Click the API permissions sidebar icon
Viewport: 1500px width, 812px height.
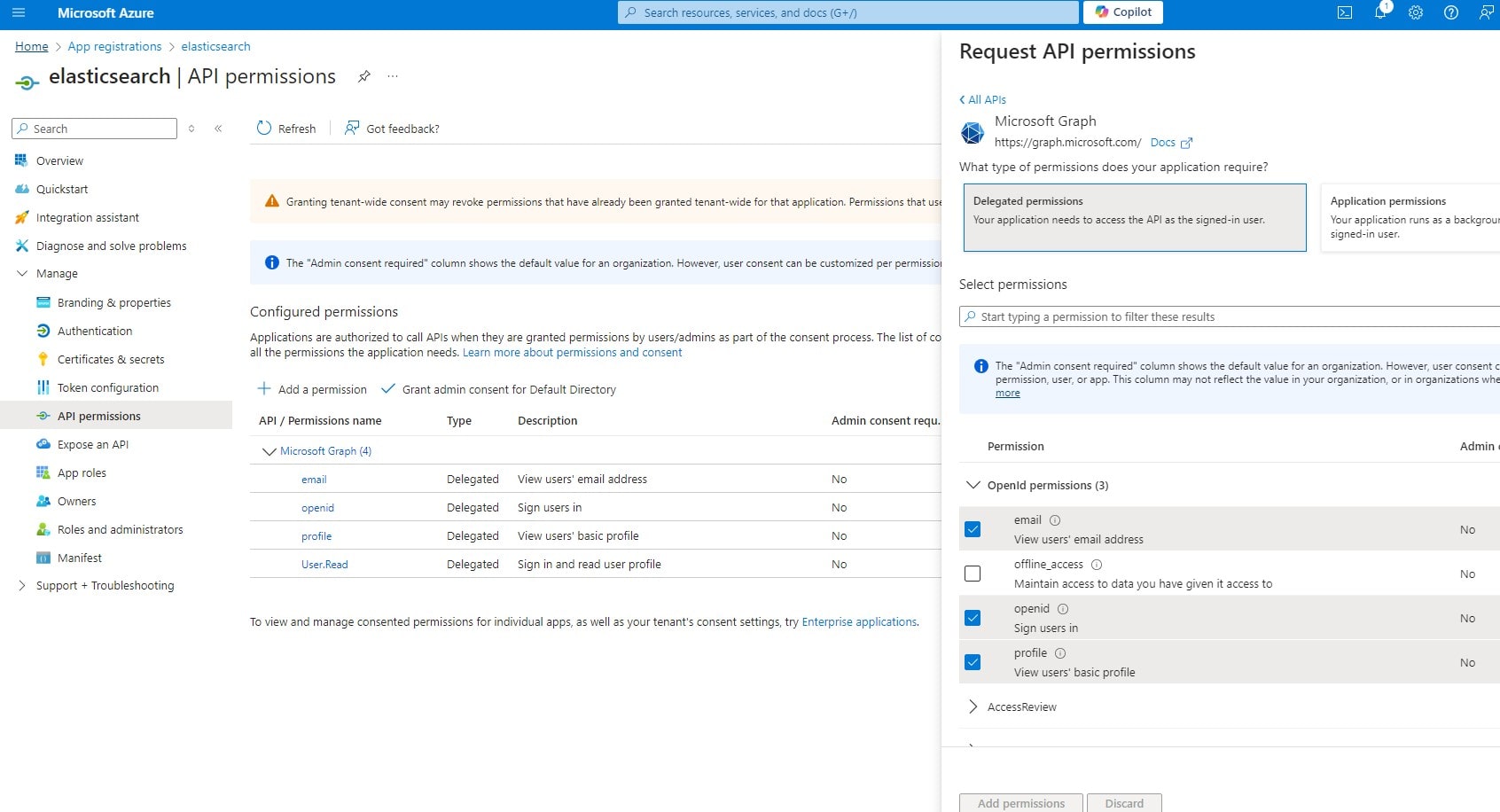coord(43,416)
